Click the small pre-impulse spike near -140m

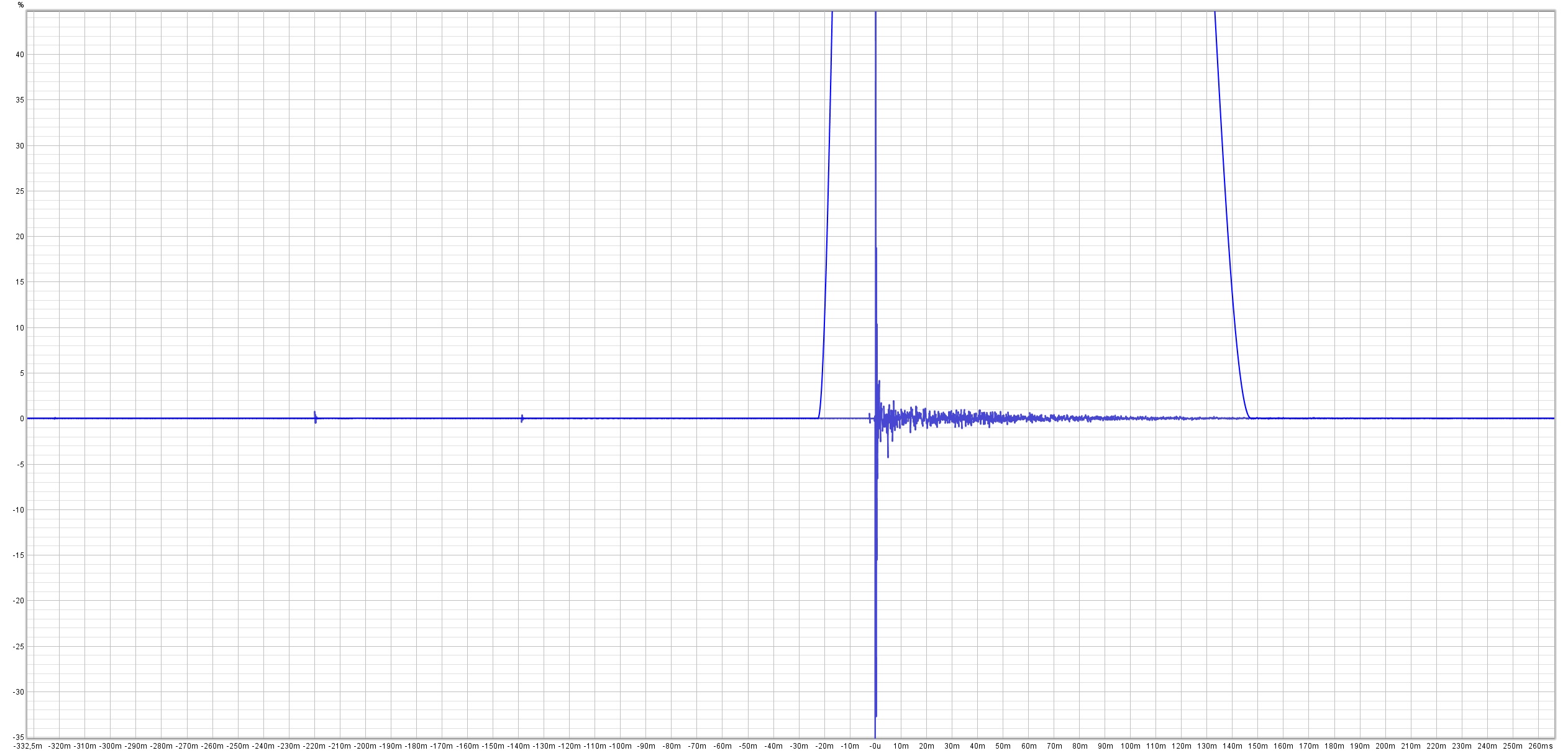522,418
